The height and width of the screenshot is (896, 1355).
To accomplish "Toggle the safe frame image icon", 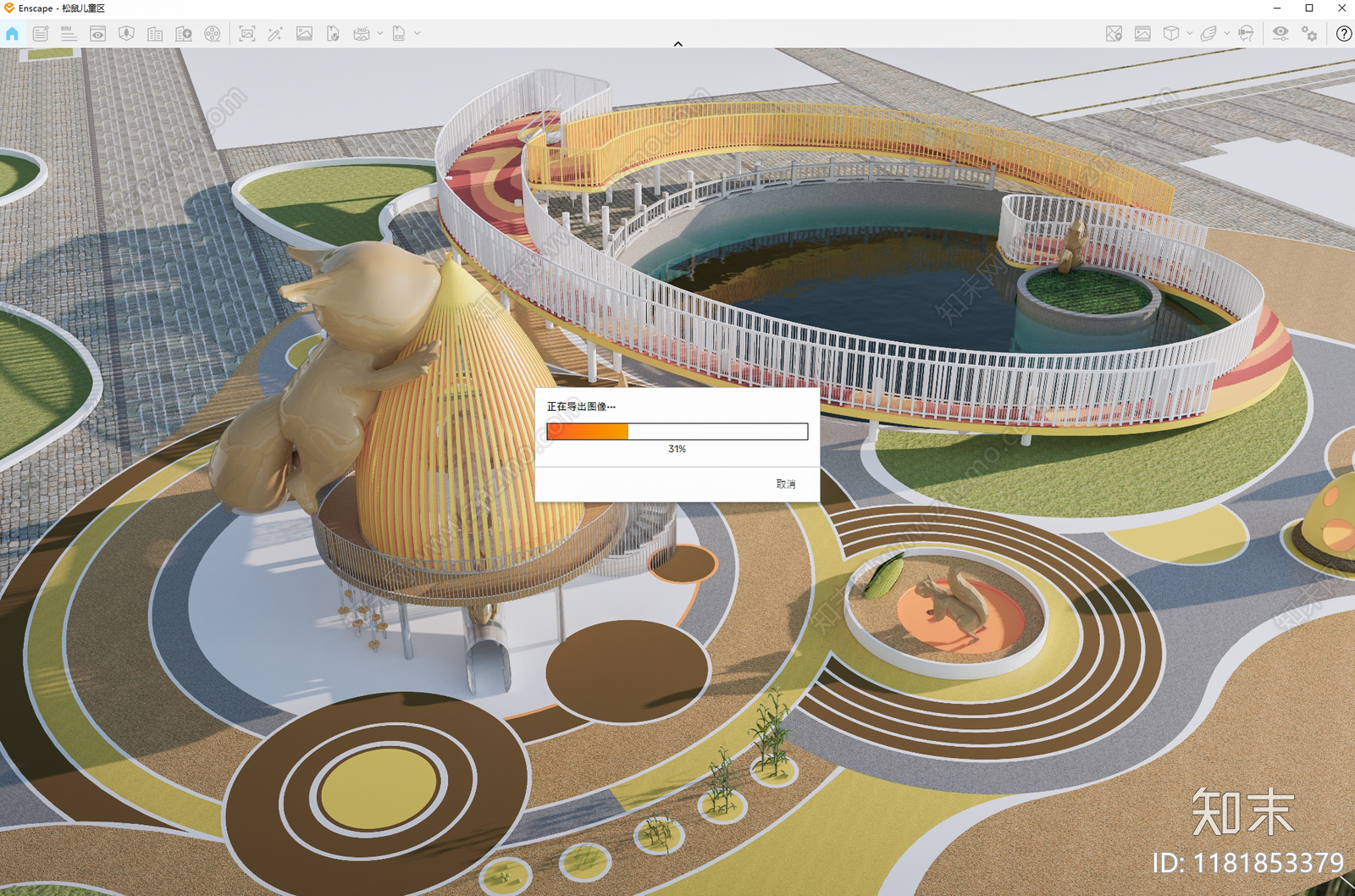I will [x=1142, y=34].
